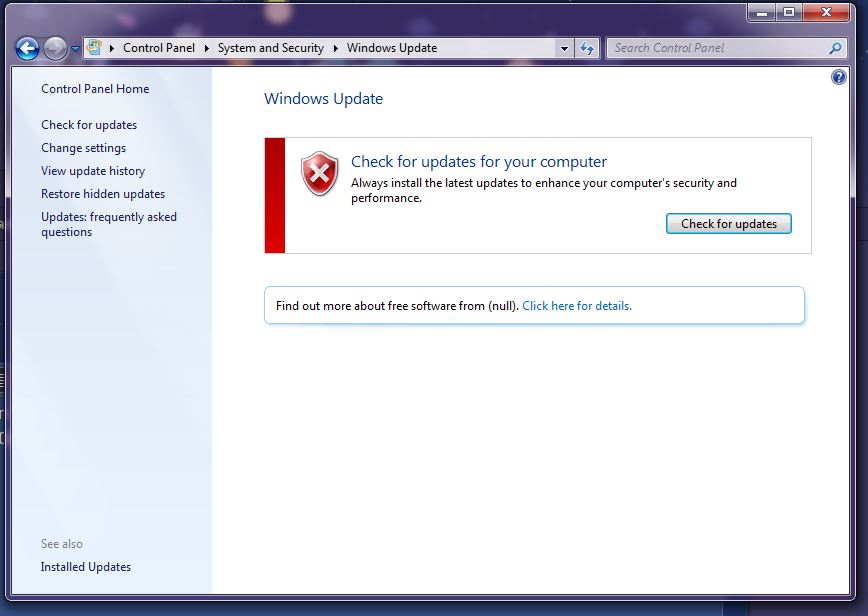Click the magnifier search icon

(835, 48)
